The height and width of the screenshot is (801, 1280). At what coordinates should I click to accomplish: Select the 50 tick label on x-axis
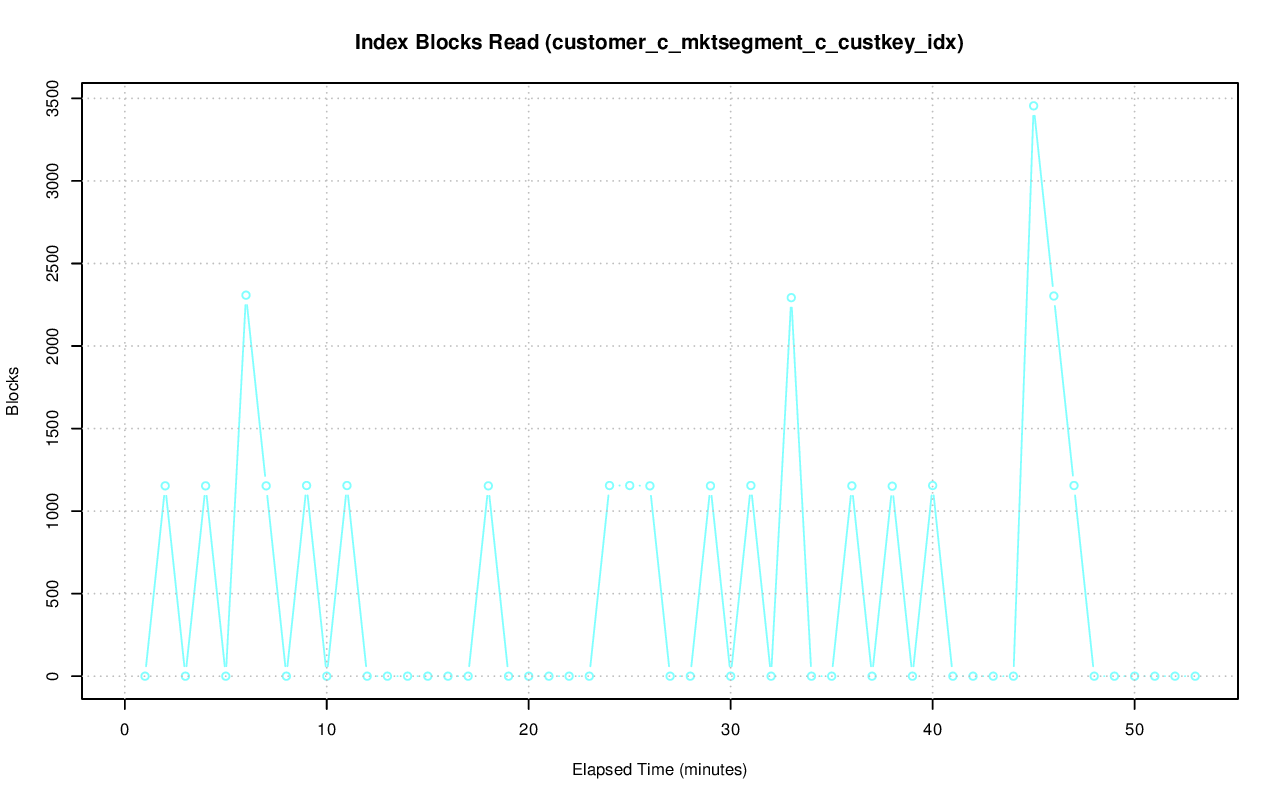coord(1135,729)
